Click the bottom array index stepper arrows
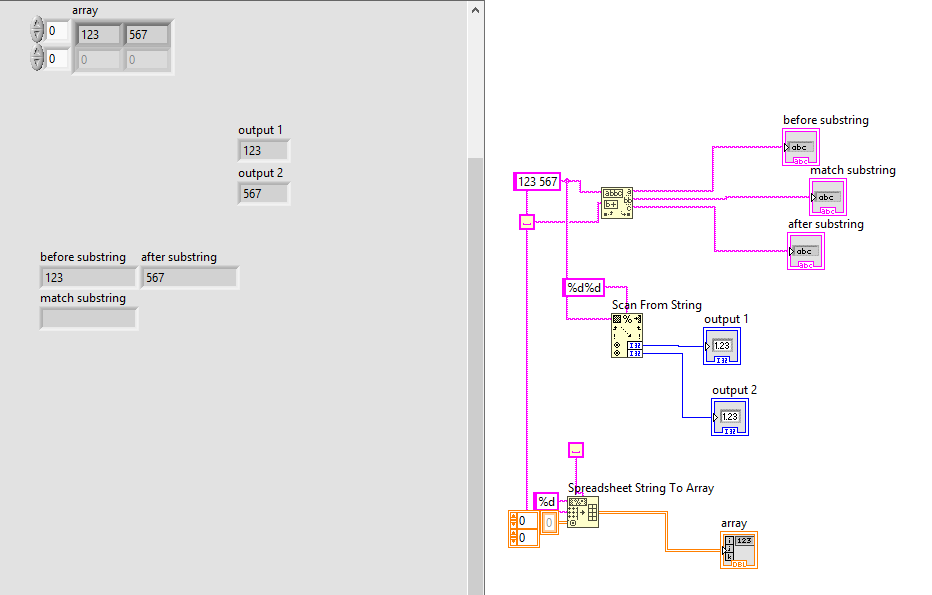The height and width of the screenshot is (595, 932). coord(37,59)
